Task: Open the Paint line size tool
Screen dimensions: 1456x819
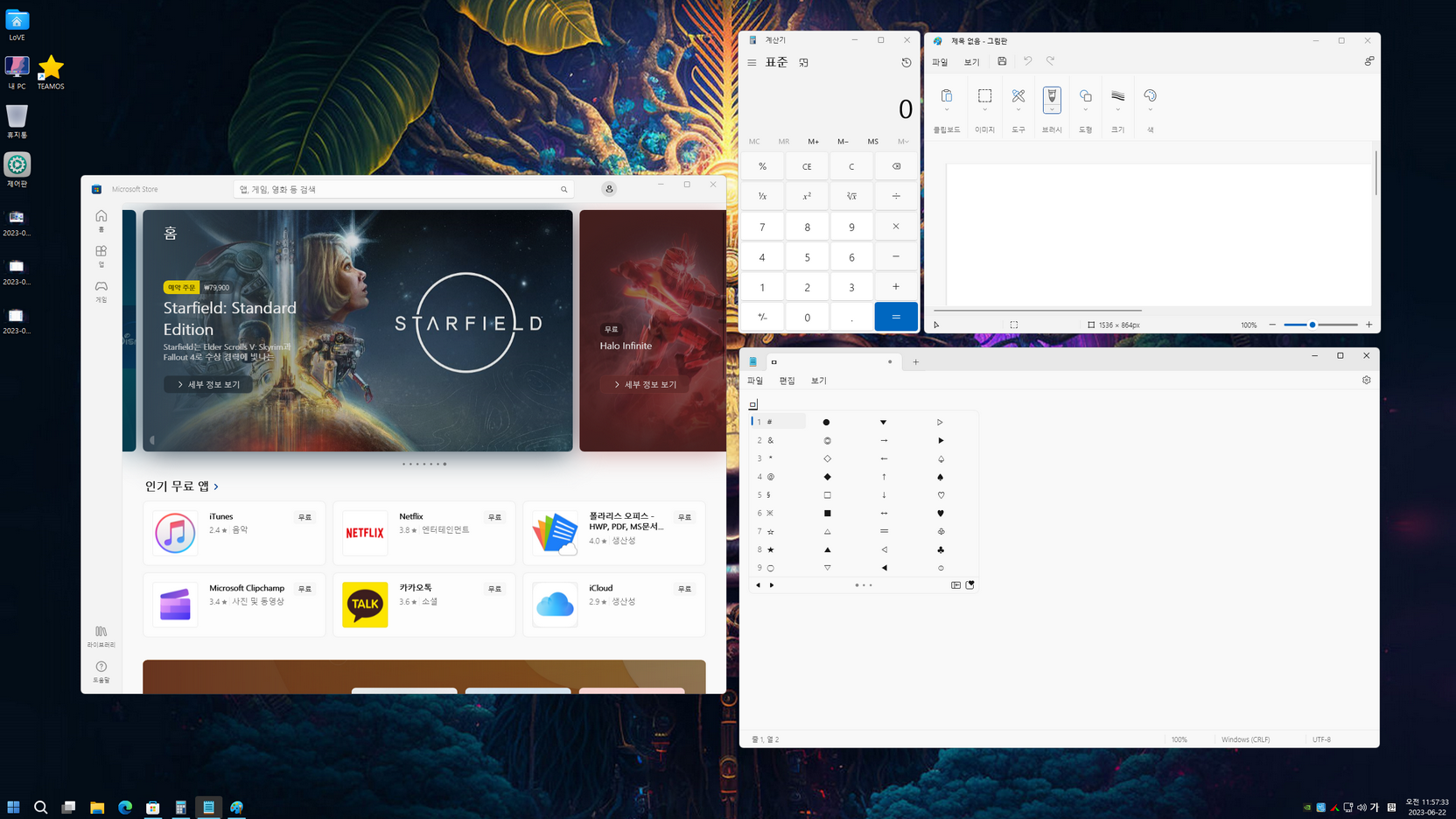Action: pyautogui.click(x=1117, y=95)
